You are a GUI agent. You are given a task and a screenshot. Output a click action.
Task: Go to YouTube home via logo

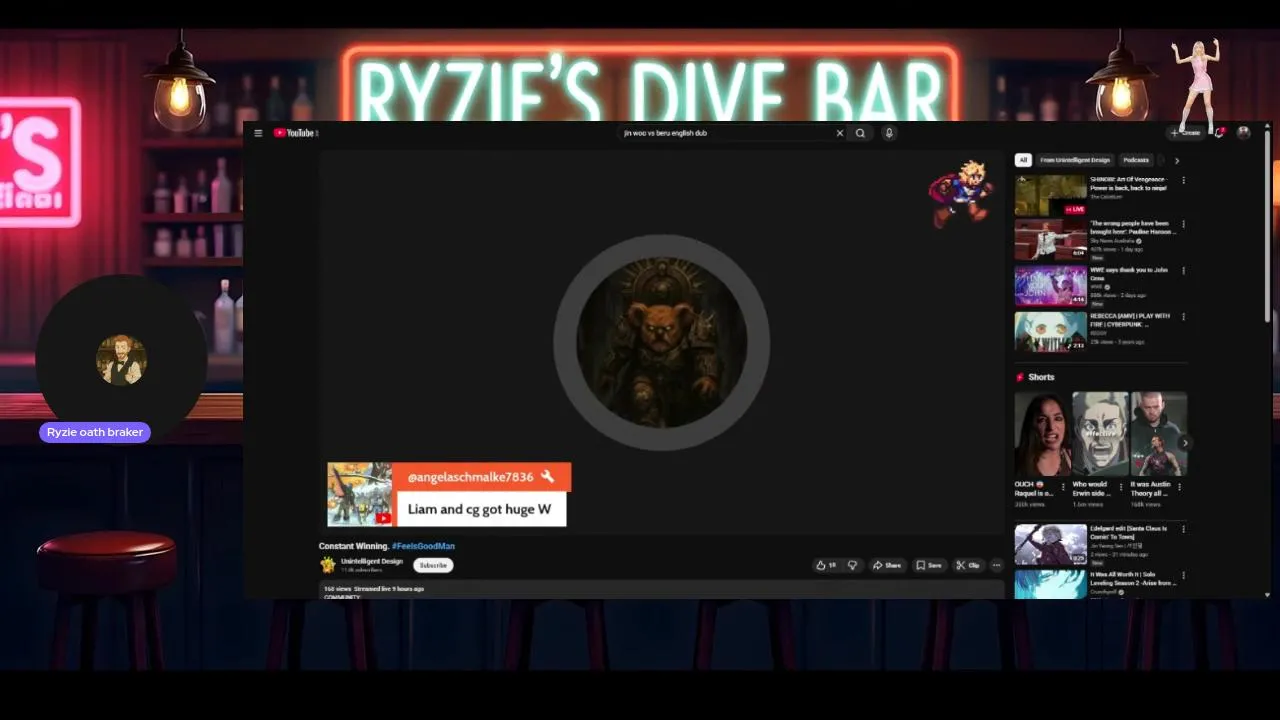pos(295,133)
